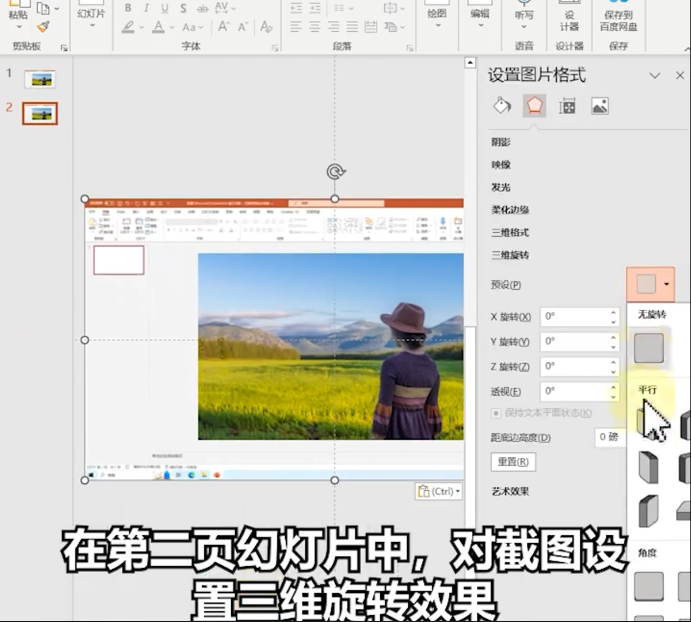The image size is (691, 622).
Task: Open the Designer (设计器) button
Action: [x=569, y=17]
